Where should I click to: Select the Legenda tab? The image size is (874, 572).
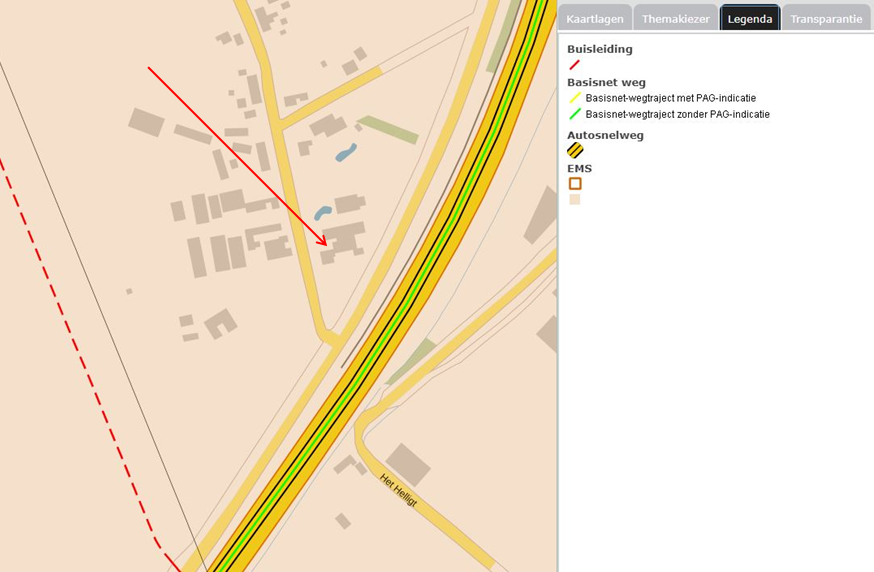pyautogui.click(x=750, y=18)
